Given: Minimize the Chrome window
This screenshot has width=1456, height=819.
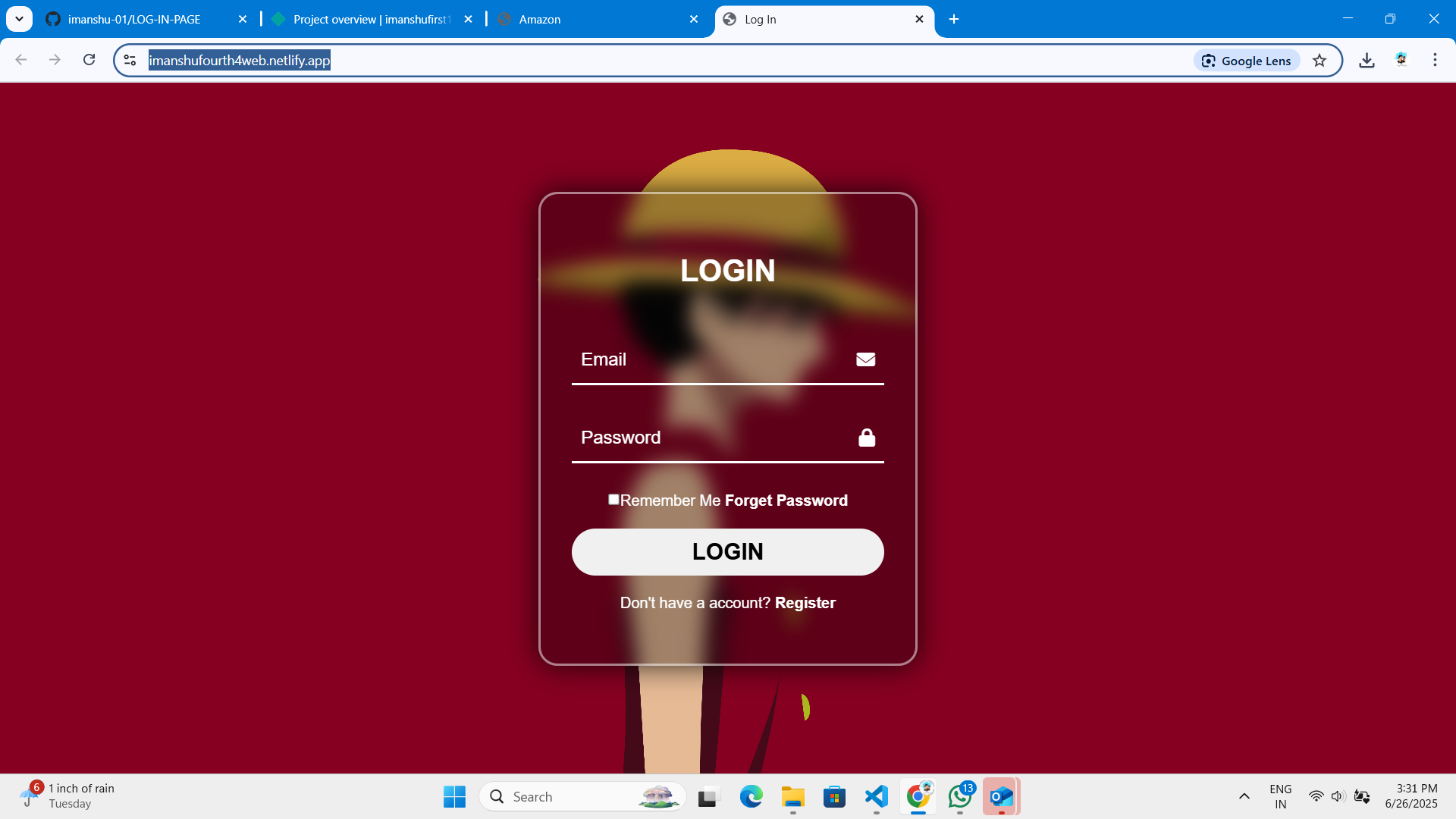Looking at the screenshot, I should [x=1348, y=19].
